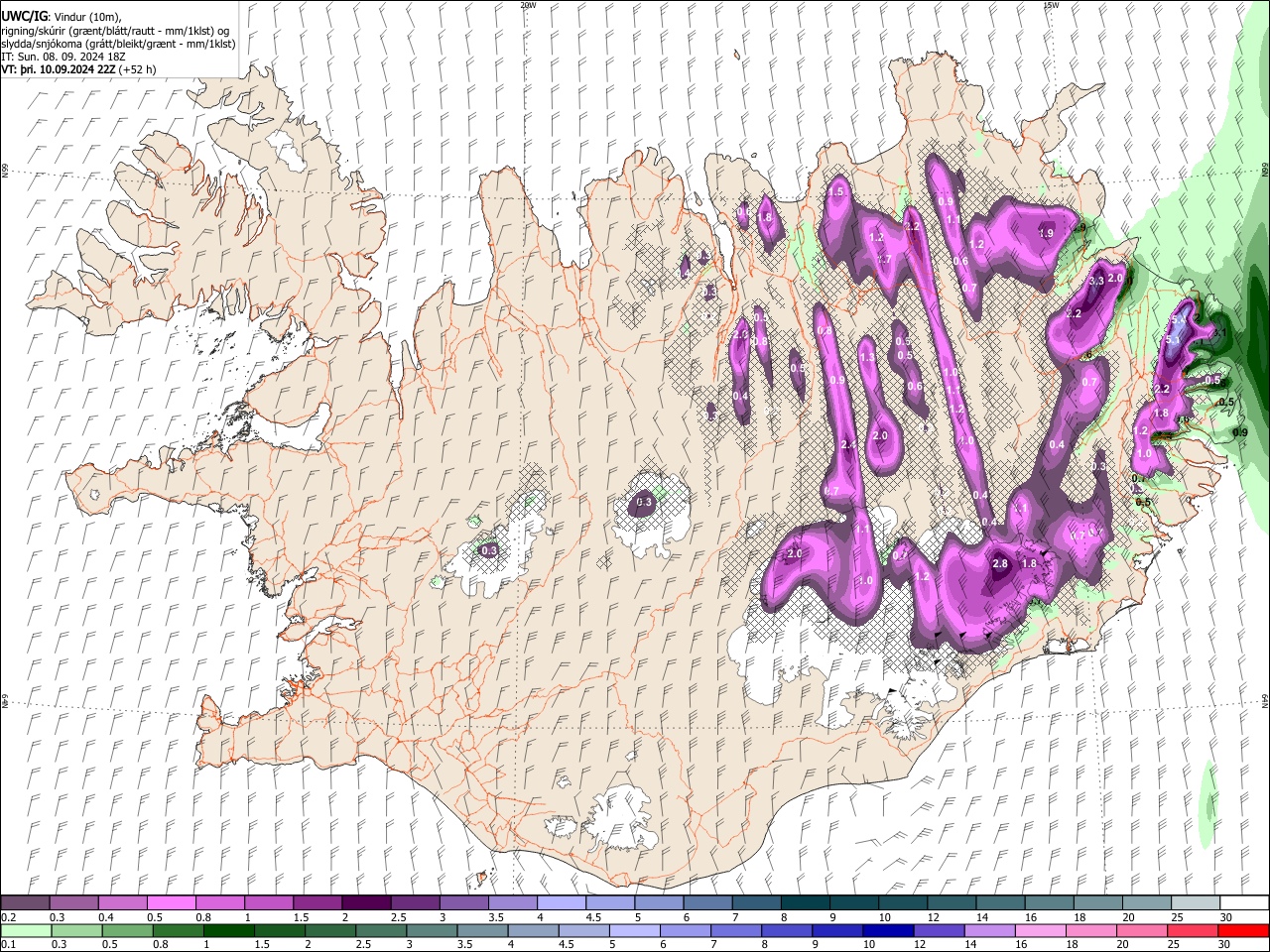Click the 1.9 snowfall value on the map
The image size is (1270, 952).
[x=1045, y=233]
